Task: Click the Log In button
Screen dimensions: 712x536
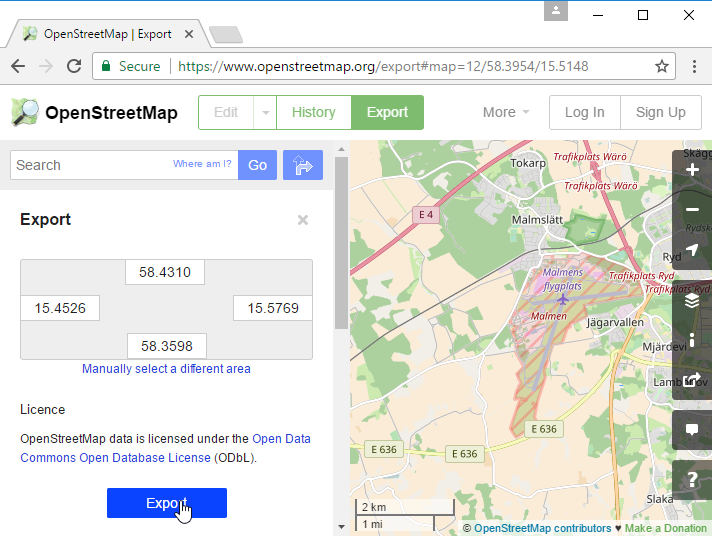Action: 584,112
